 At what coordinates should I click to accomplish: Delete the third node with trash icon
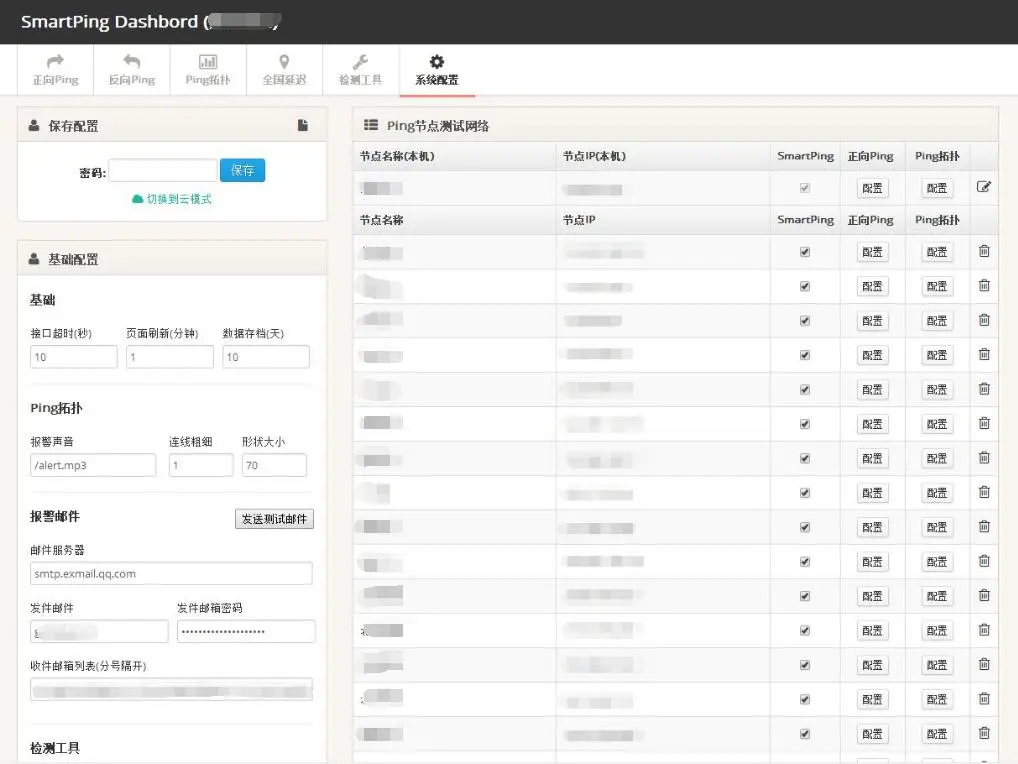tap(984, 319)
